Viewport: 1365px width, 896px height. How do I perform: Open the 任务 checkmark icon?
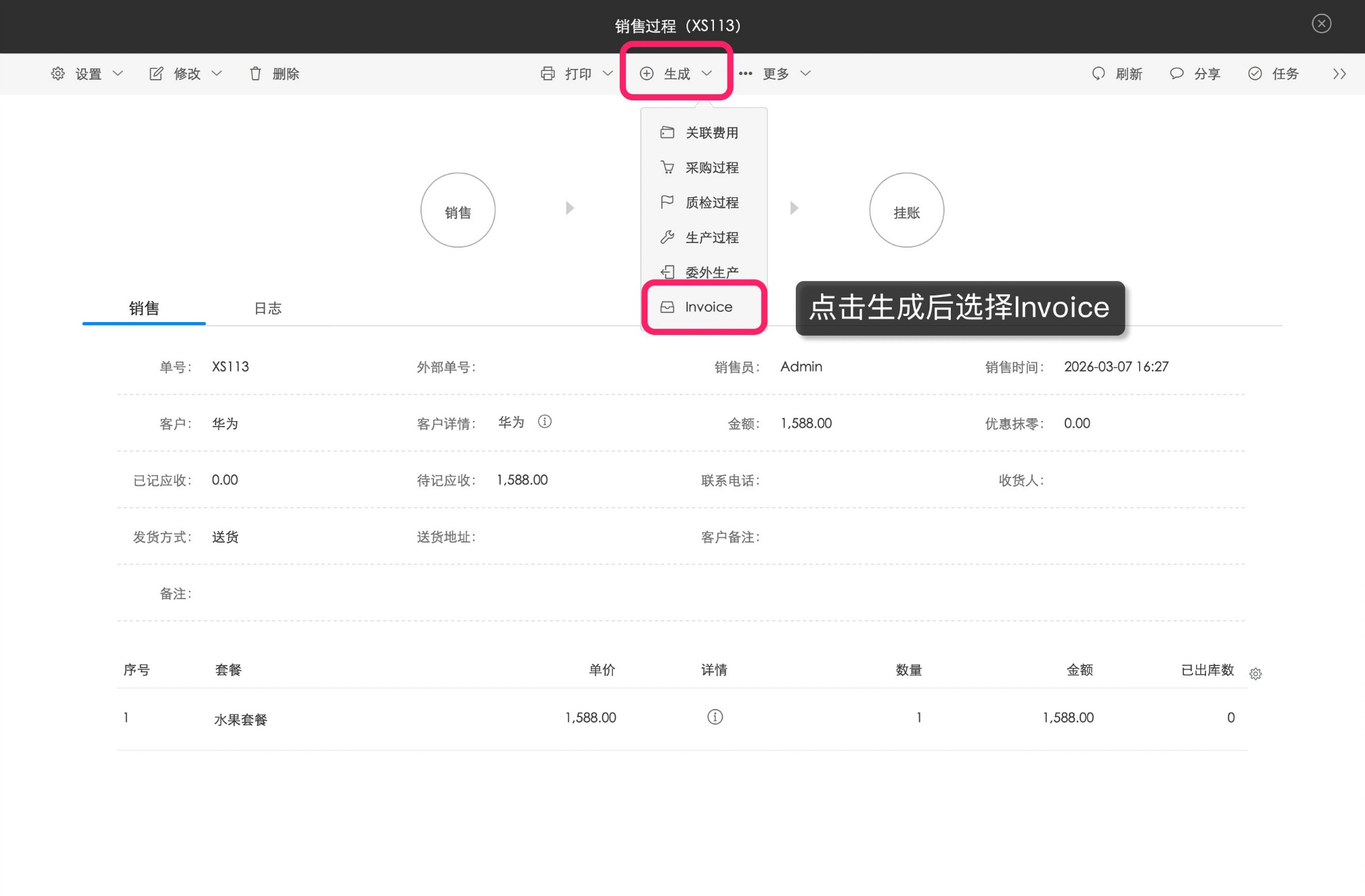1254,74
